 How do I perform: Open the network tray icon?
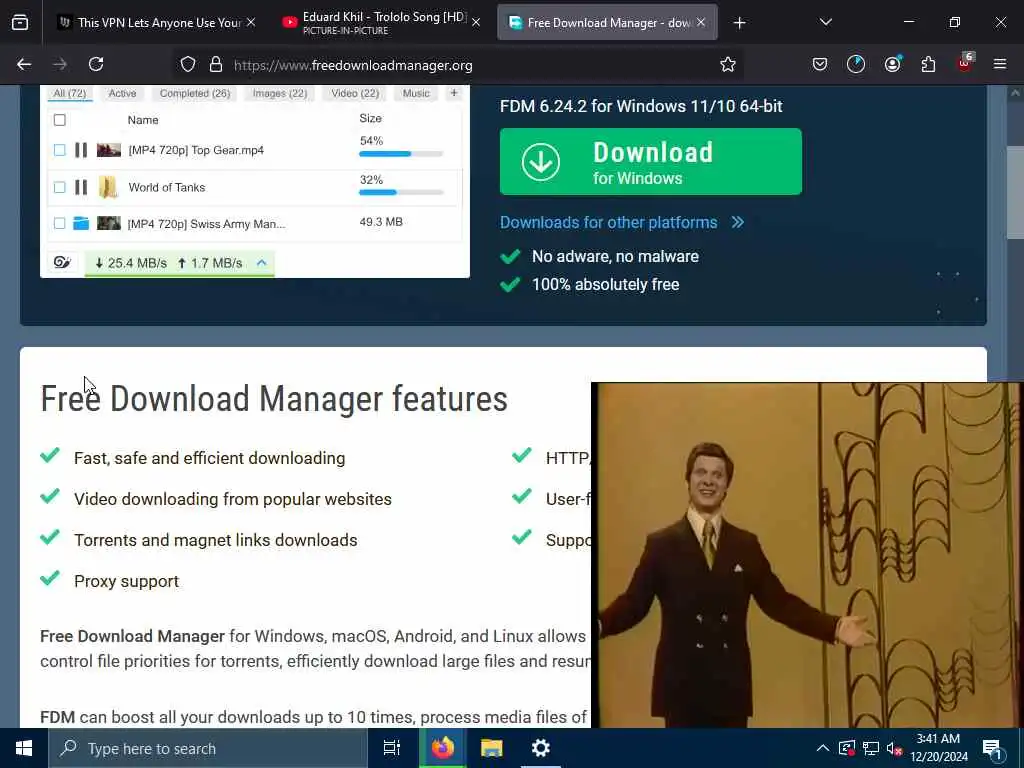point(871,748)
